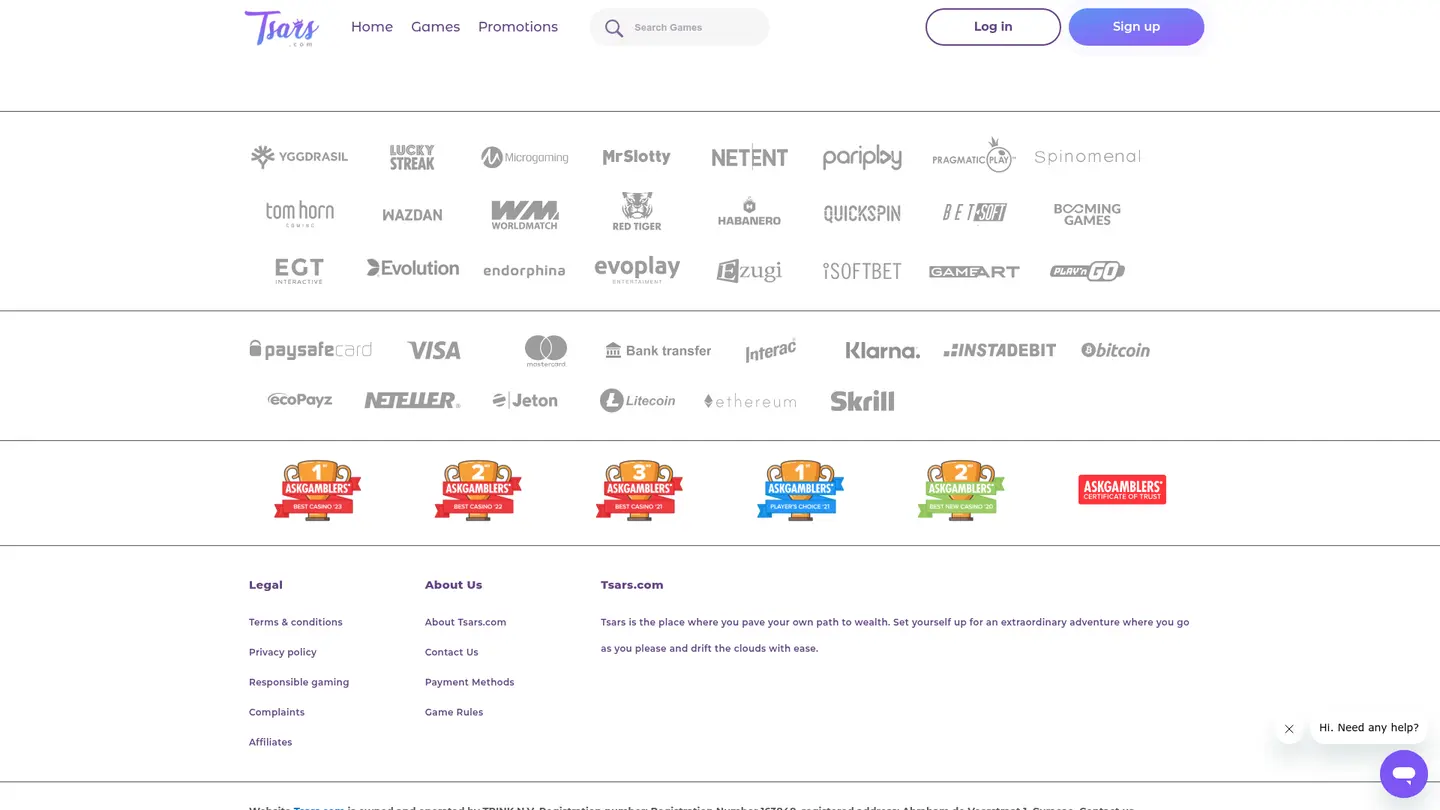1440x810 pixels.
Task: Click the ecoPayz payment logo
Action: pos(299,400)
